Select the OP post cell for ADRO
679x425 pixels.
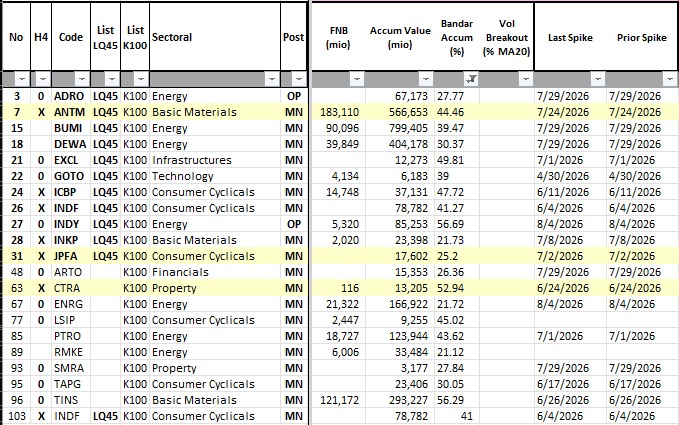point(294,96)
